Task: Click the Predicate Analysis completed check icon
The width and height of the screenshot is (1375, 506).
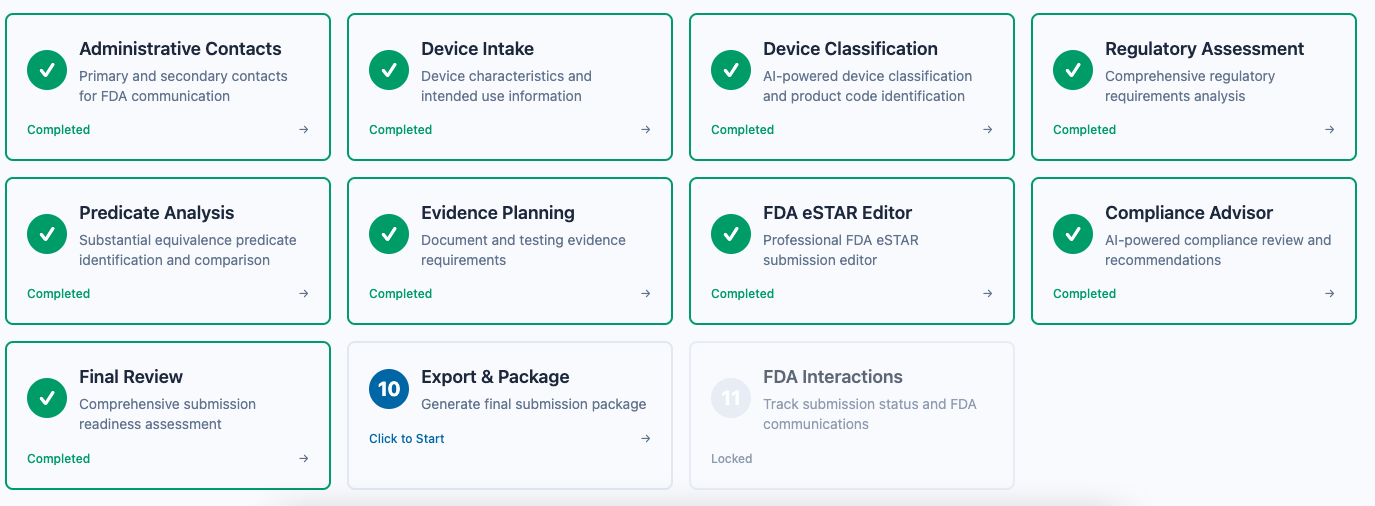Action: 47,234
